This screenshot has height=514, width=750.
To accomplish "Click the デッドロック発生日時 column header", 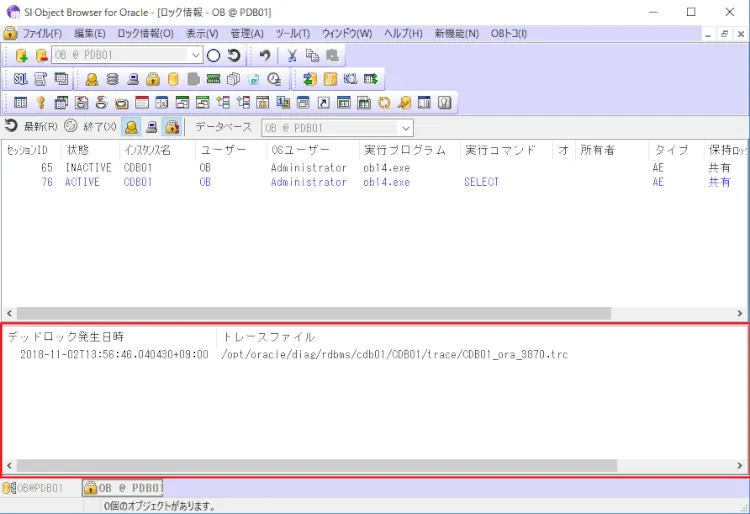I will [109, 337].
